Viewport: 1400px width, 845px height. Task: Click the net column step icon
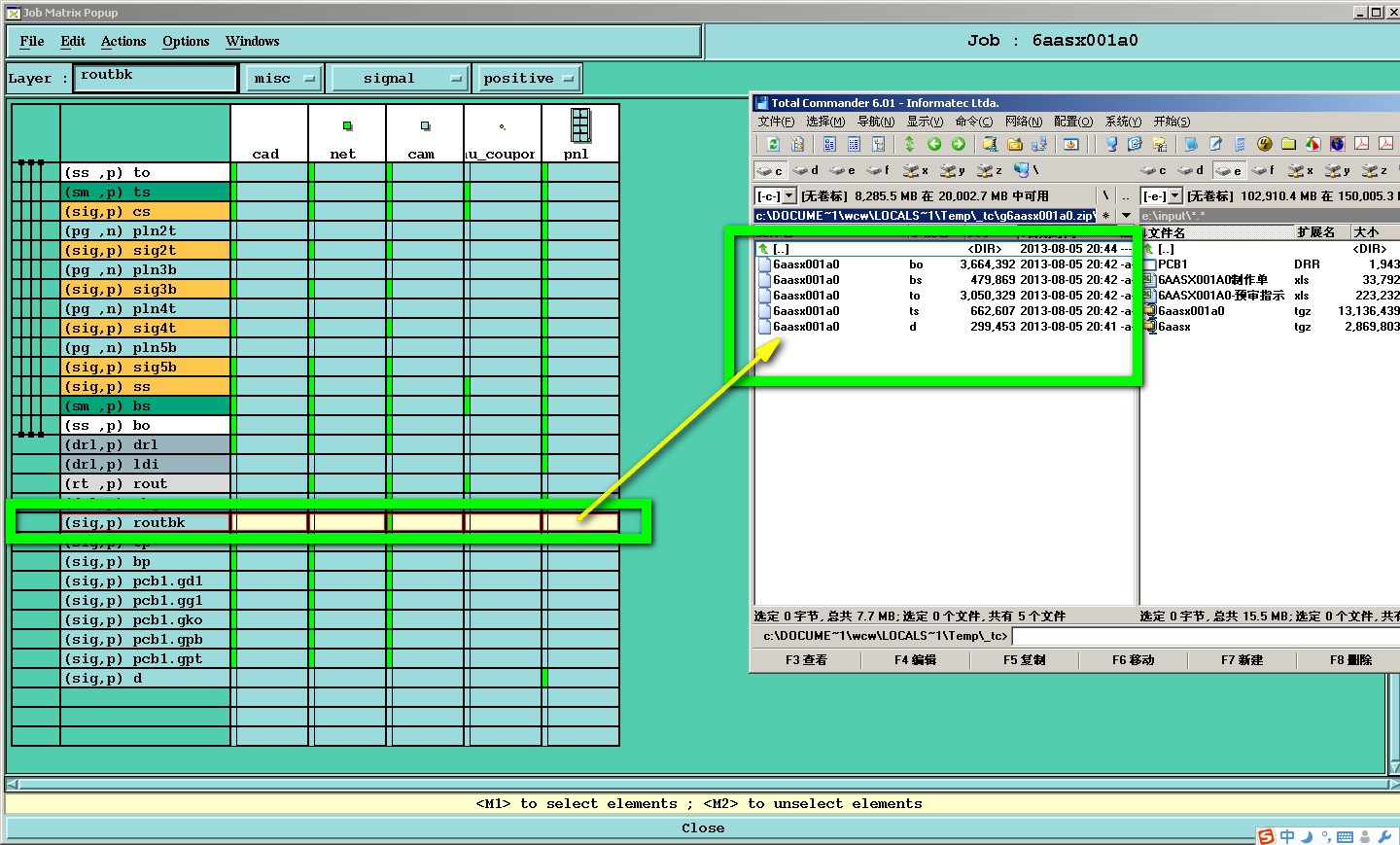pyautogui.click(x=347, y=126)
